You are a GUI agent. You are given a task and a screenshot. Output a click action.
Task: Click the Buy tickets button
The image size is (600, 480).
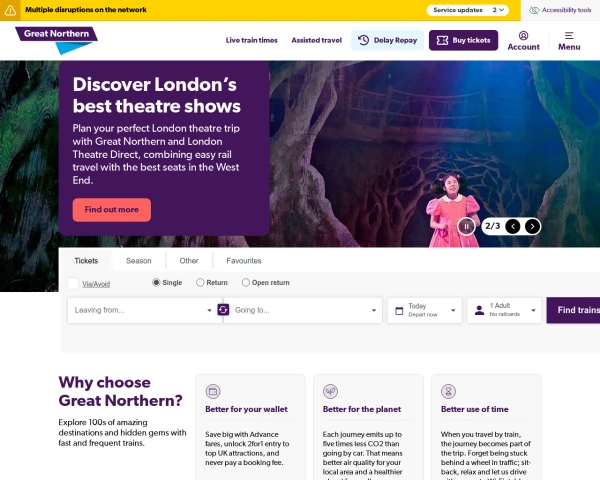463,40
